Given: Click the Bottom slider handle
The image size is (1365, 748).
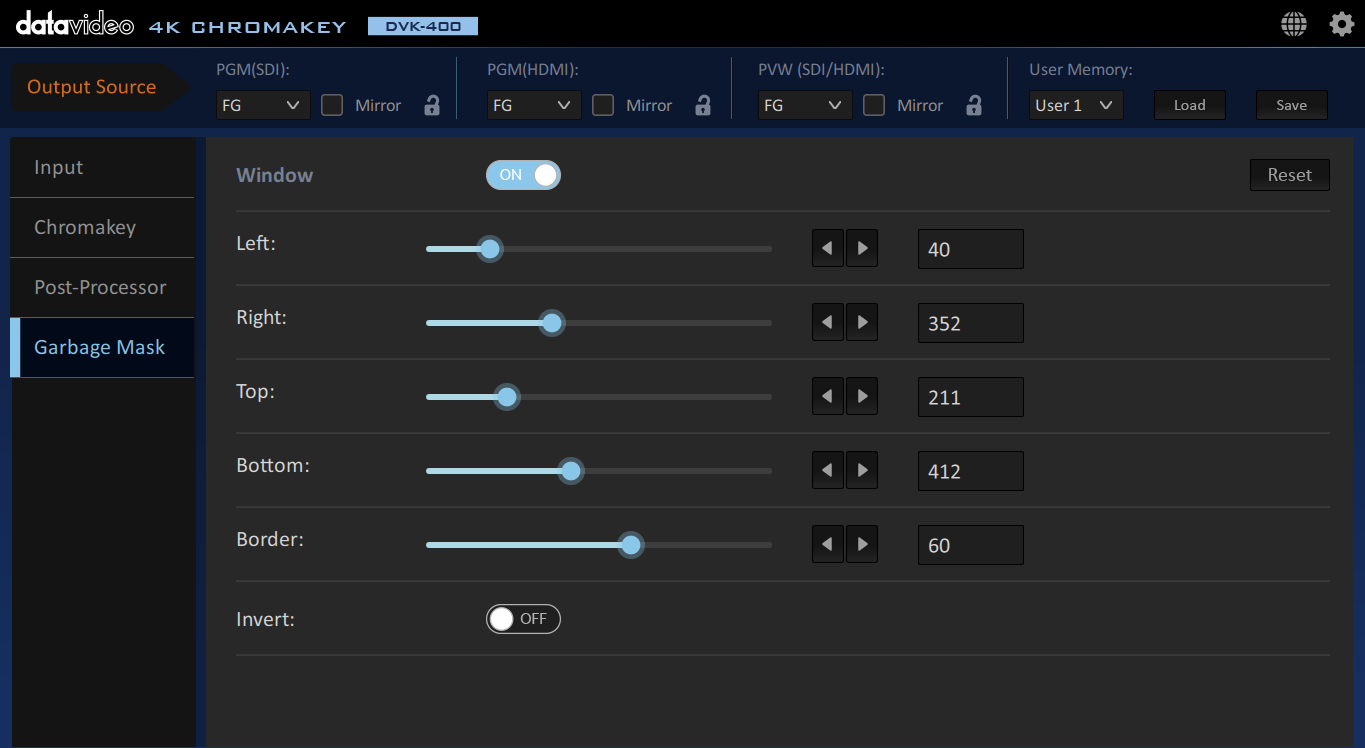Looking at the screenshot, I should point(570,471).
